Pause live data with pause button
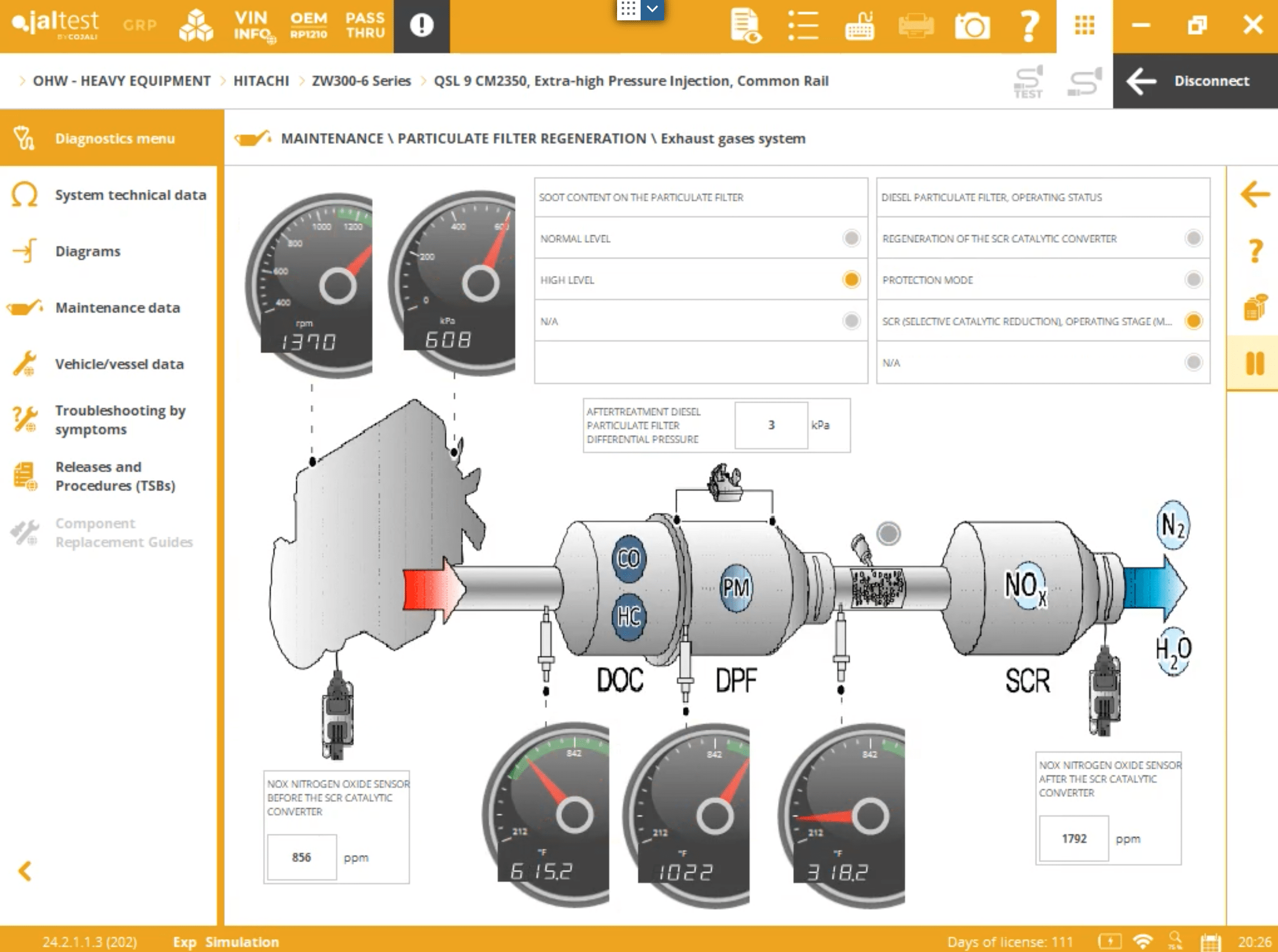This screenshot has height=952, width=1278. coord(1254,364)
